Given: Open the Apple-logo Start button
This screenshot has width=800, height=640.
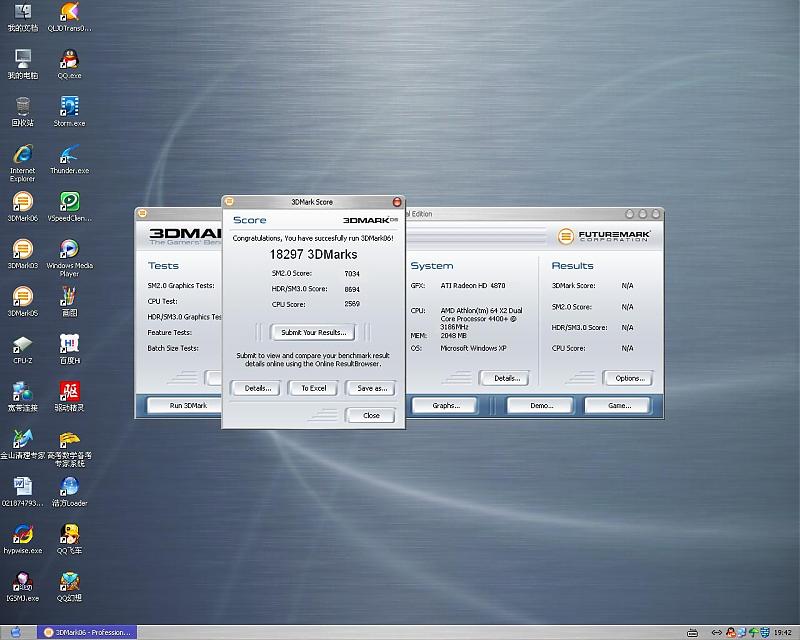Looking at the screenshot, I should point(15,632).
